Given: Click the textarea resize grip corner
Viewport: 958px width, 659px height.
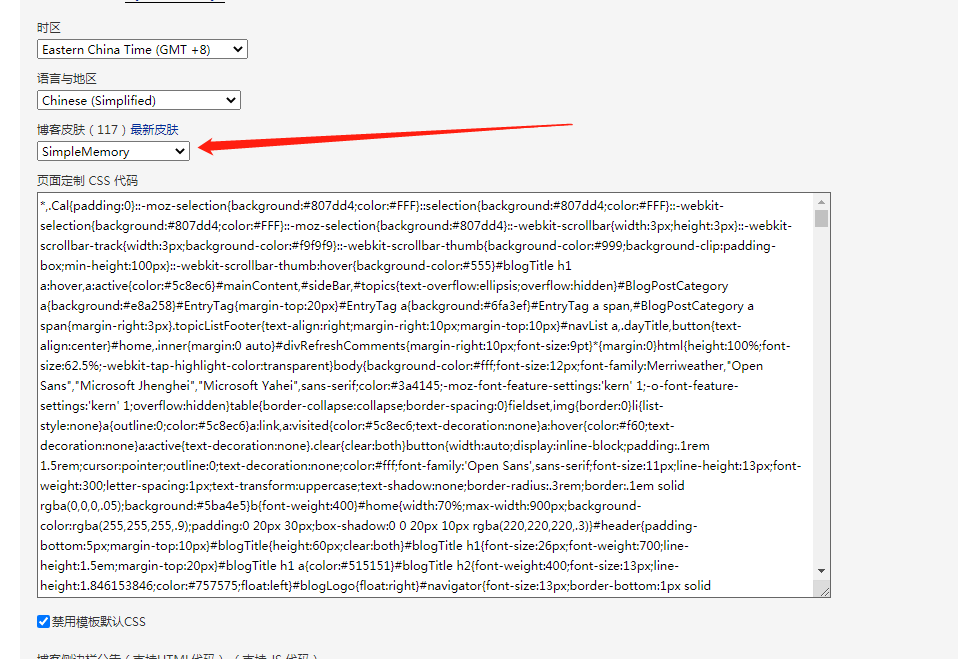Looking at the screenshot, I should 824,591.
